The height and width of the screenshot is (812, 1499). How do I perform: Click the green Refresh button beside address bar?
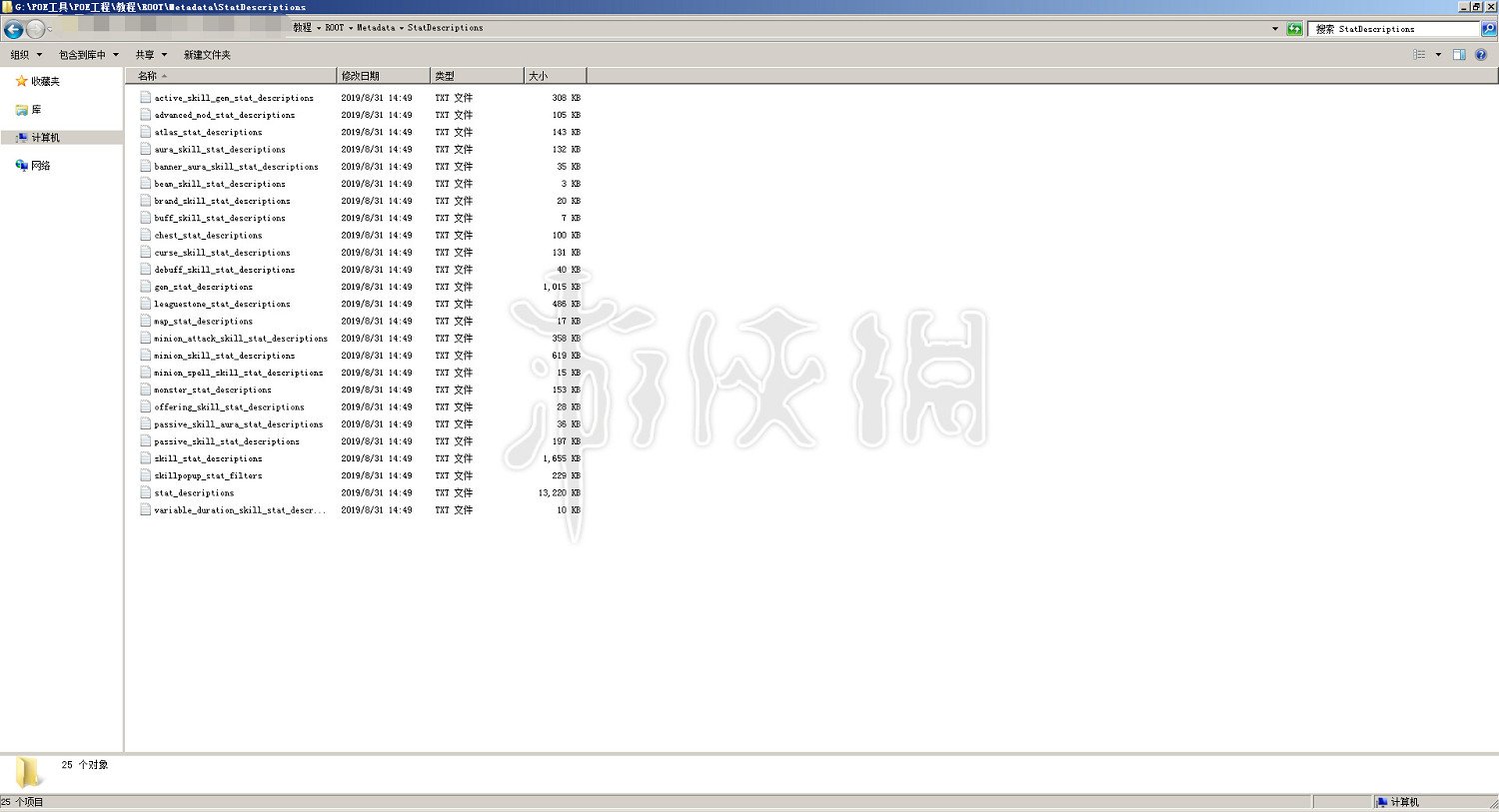[x=1294, y=29]
